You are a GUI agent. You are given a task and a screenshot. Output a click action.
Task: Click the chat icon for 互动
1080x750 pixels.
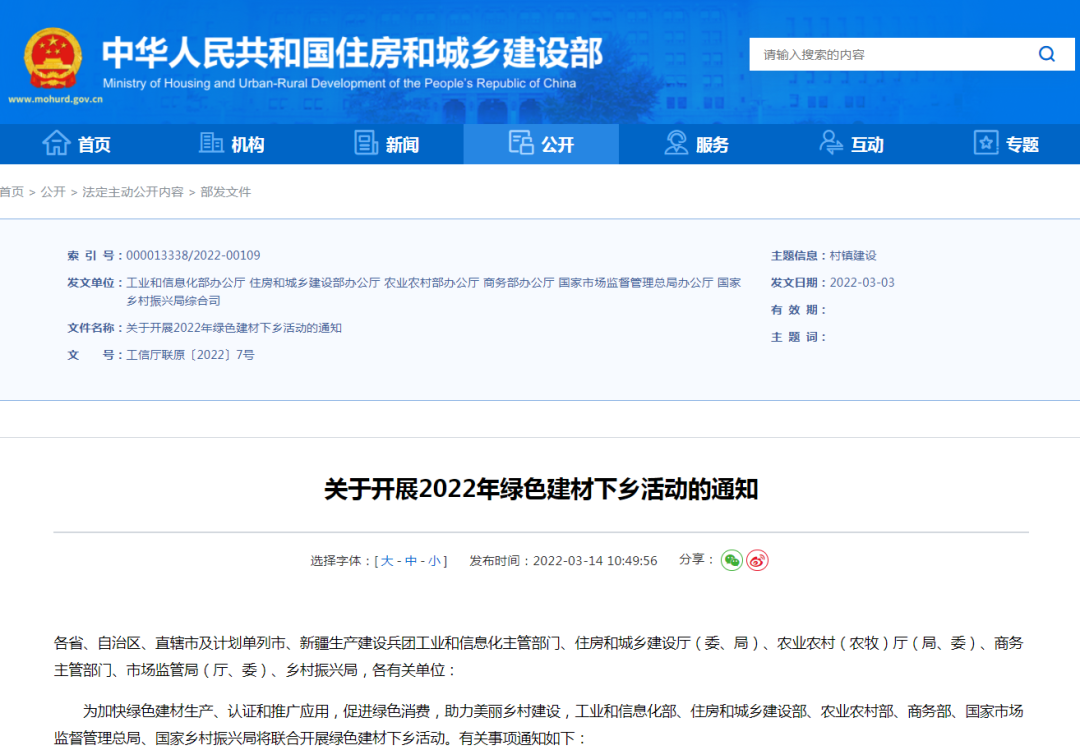[831, 144]
